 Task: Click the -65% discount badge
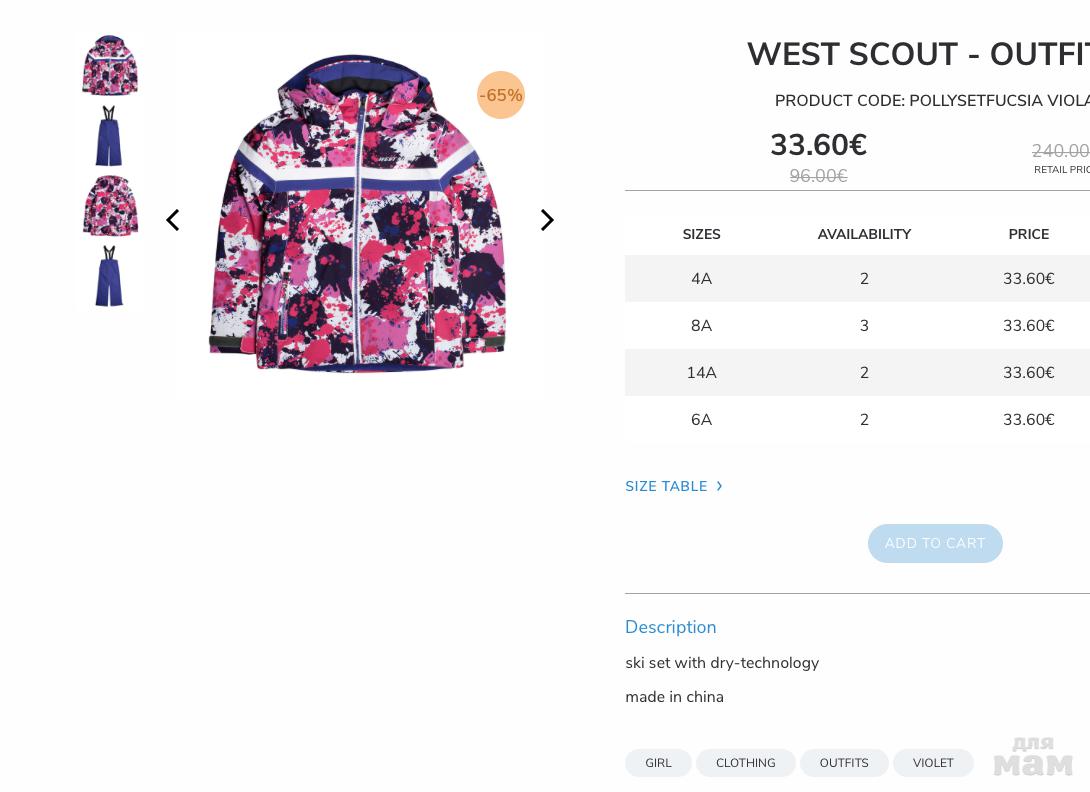click(x=501, y=95)
